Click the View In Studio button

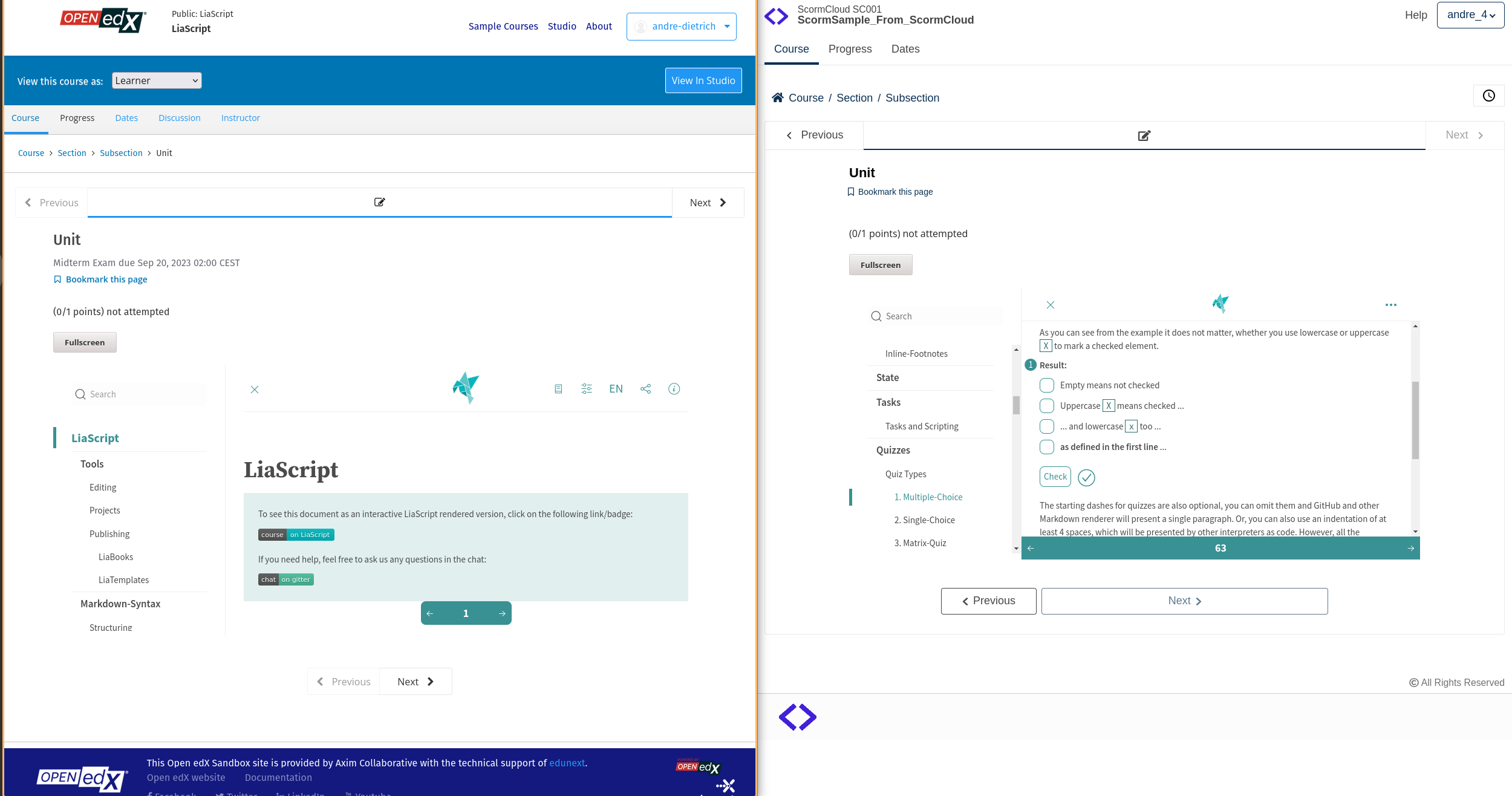(x=703, y=80)
